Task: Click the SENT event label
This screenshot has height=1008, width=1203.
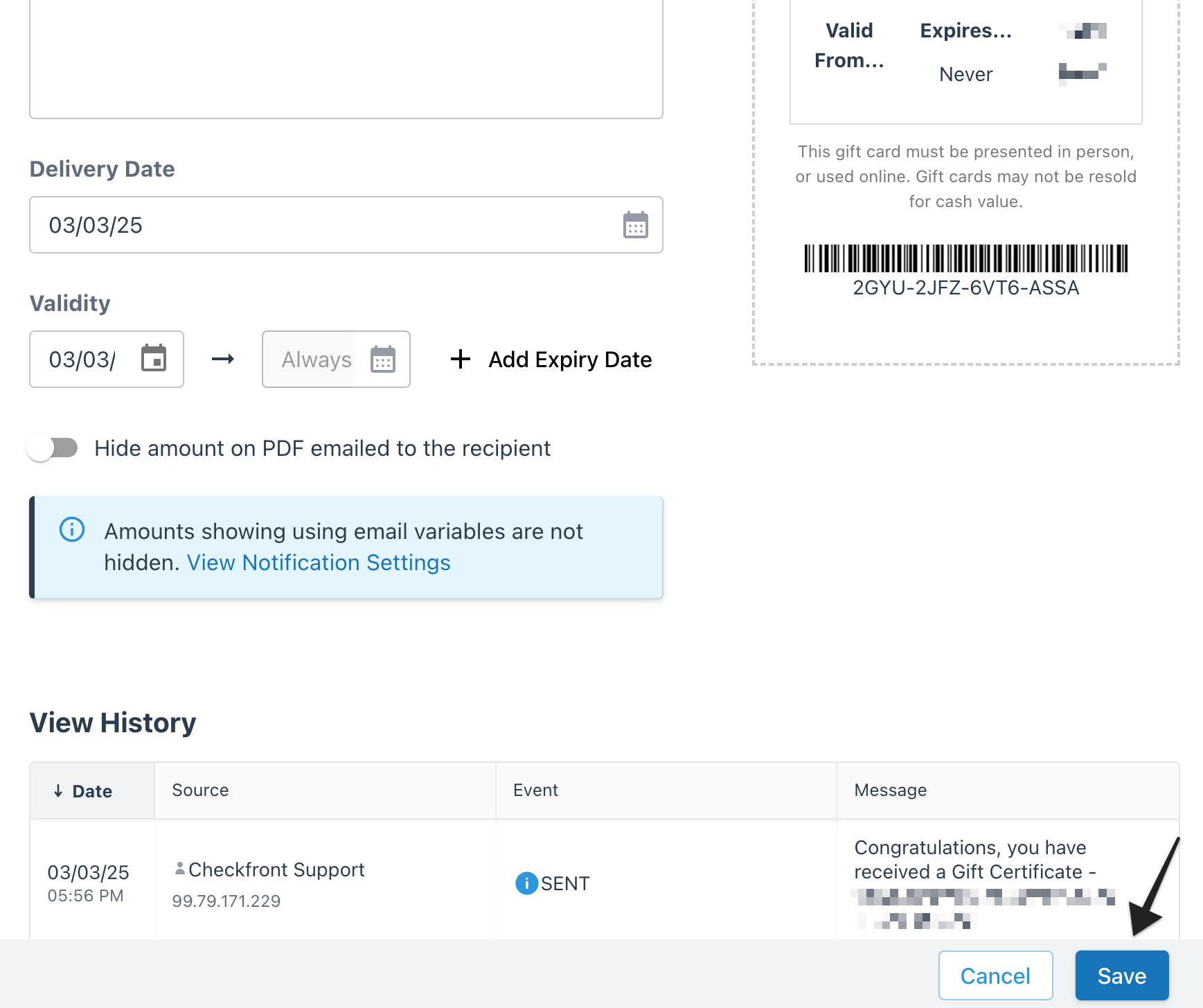Action: (x=565, y=883)
